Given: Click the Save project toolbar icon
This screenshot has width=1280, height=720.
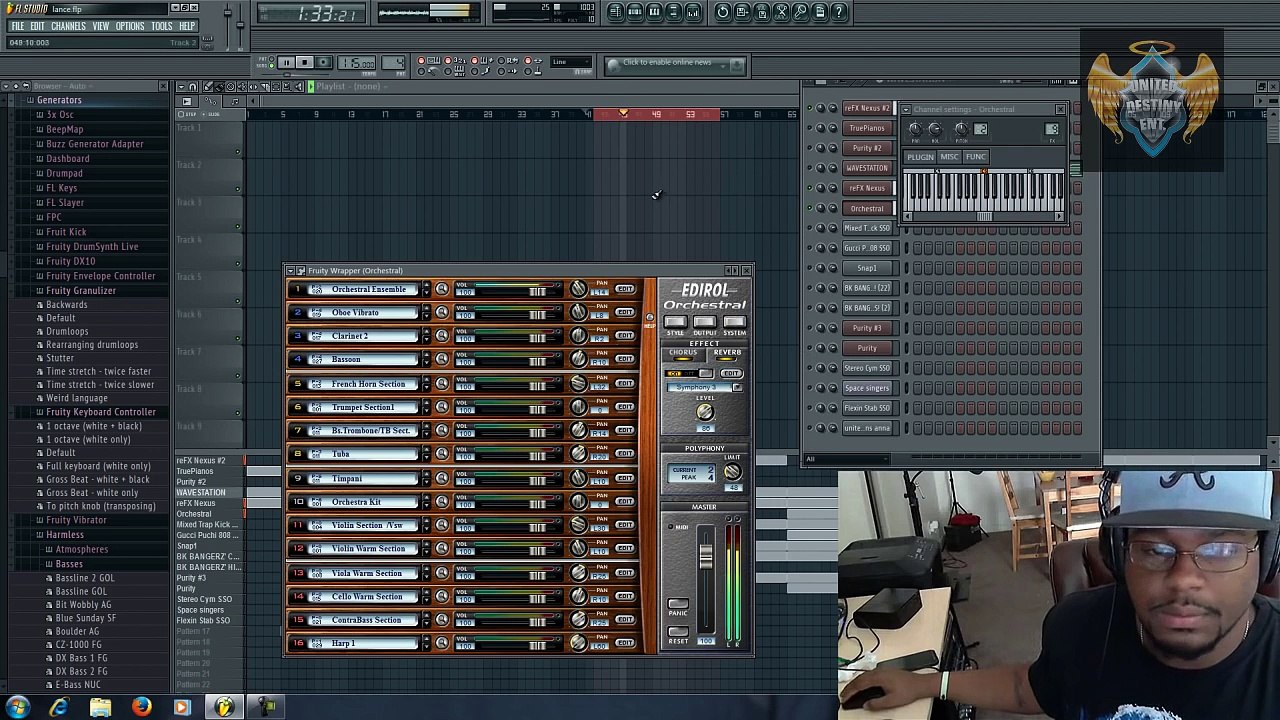Looking at the screenshot, I should pos(742,12).
